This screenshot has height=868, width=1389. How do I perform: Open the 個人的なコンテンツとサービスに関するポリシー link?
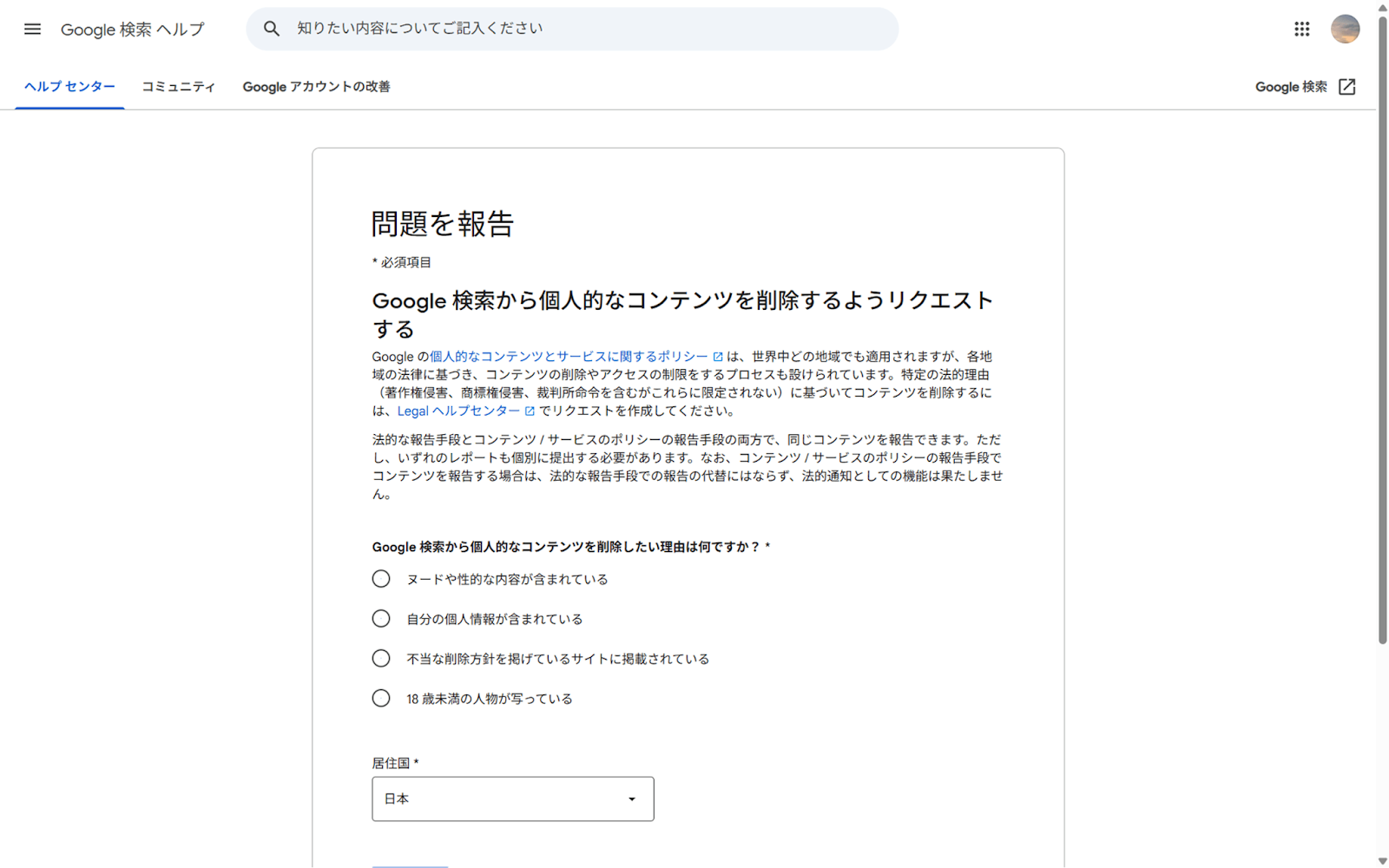click(568, 356)
